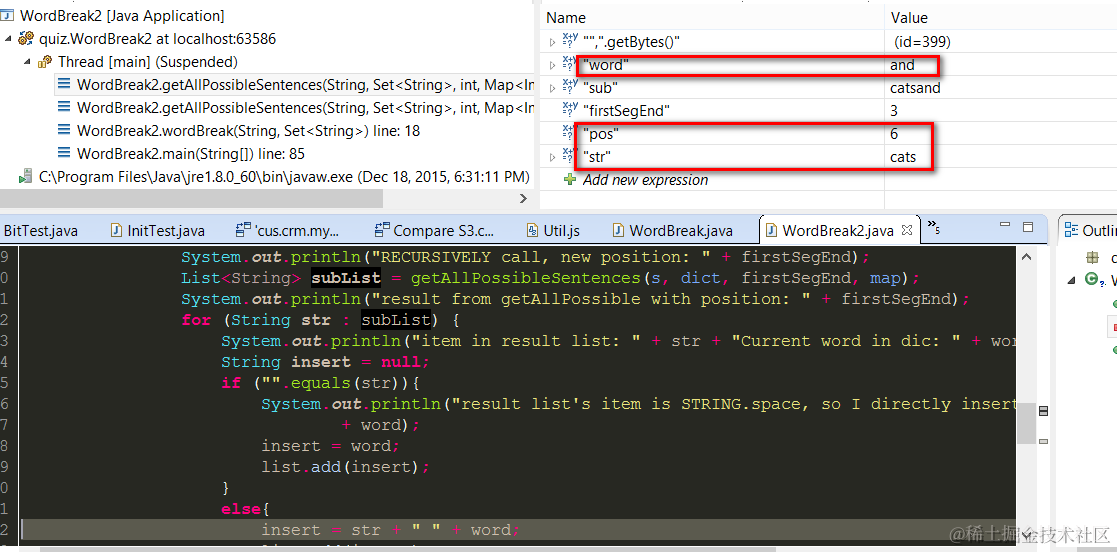Maximize the editor area
1117x552 pixels.
point(1028,226)
